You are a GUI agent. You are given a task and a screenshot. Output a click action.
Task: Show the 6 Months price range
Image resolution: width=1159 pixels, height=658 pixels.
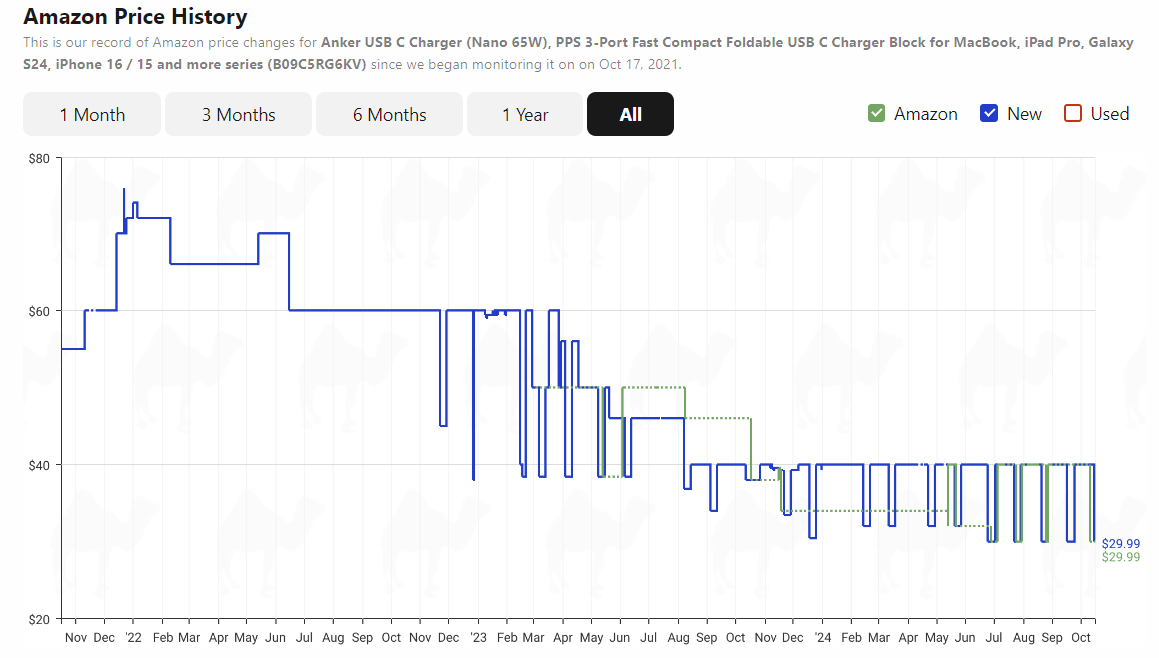pos(389,115)
